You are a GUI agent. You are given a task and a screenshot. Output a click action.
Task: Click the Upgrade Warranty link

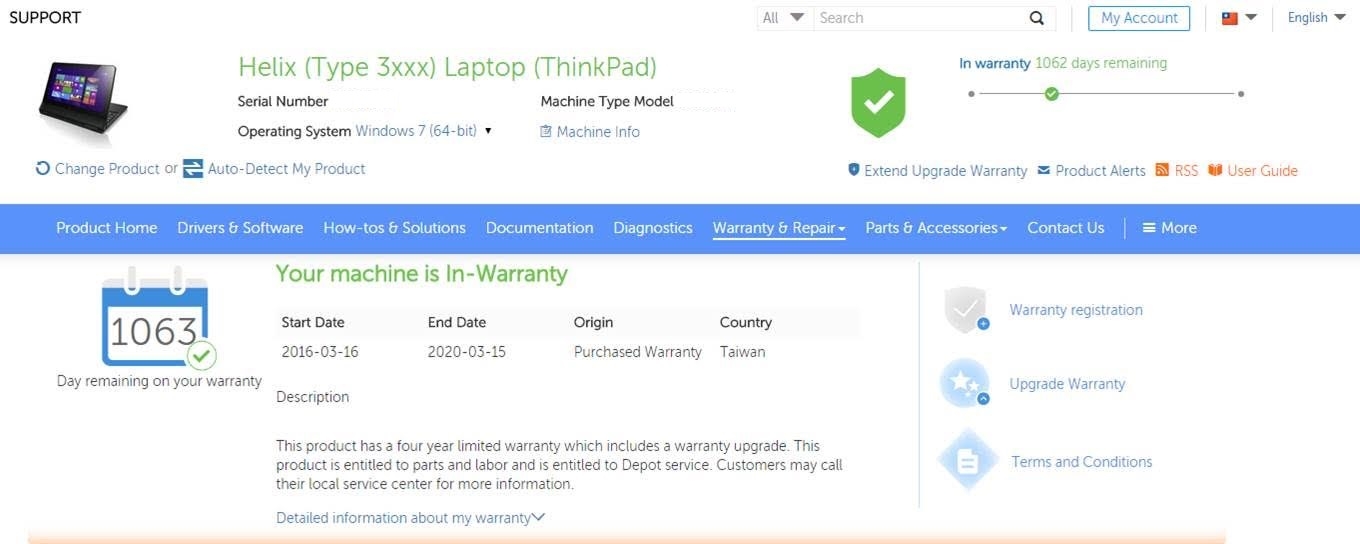(x=1067, y=384)
